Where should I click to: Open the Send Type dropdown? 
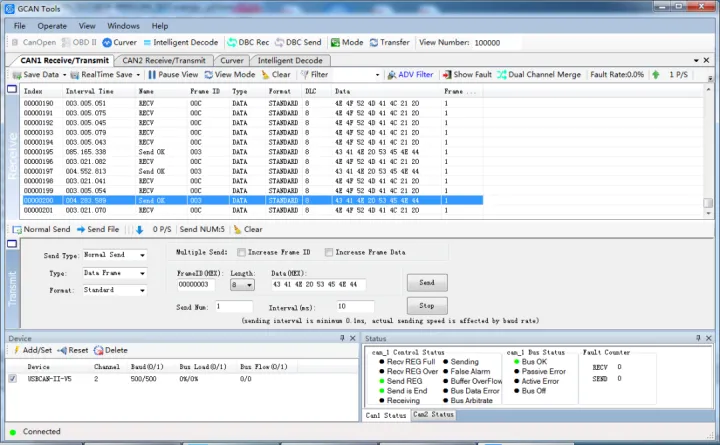tap(114, 255)
